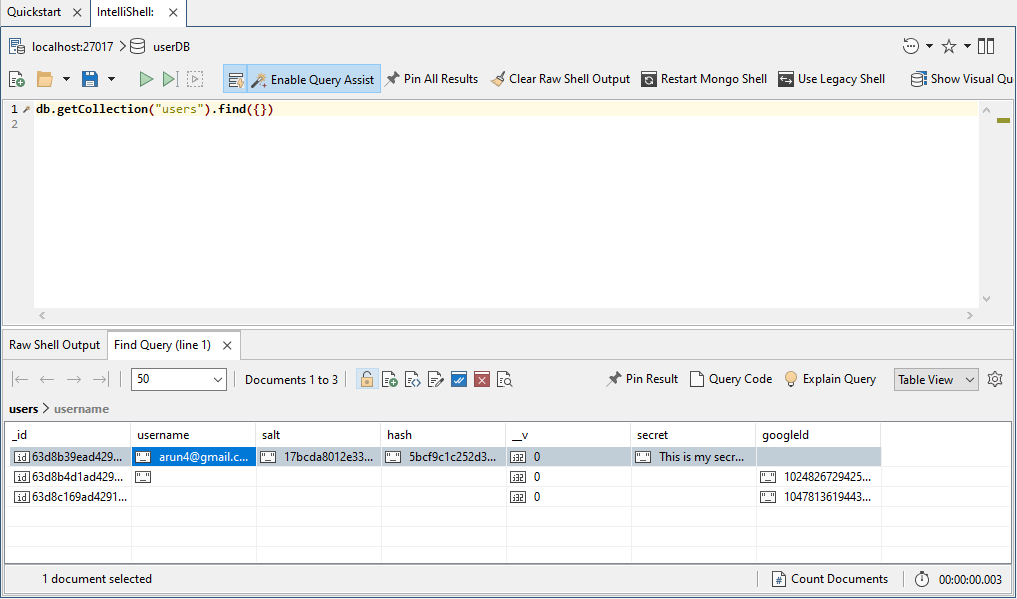Image resolution: width=1017 pixels, height=599 pixels.
Task: Click the view document JSON icon
Action: point(413,379)
